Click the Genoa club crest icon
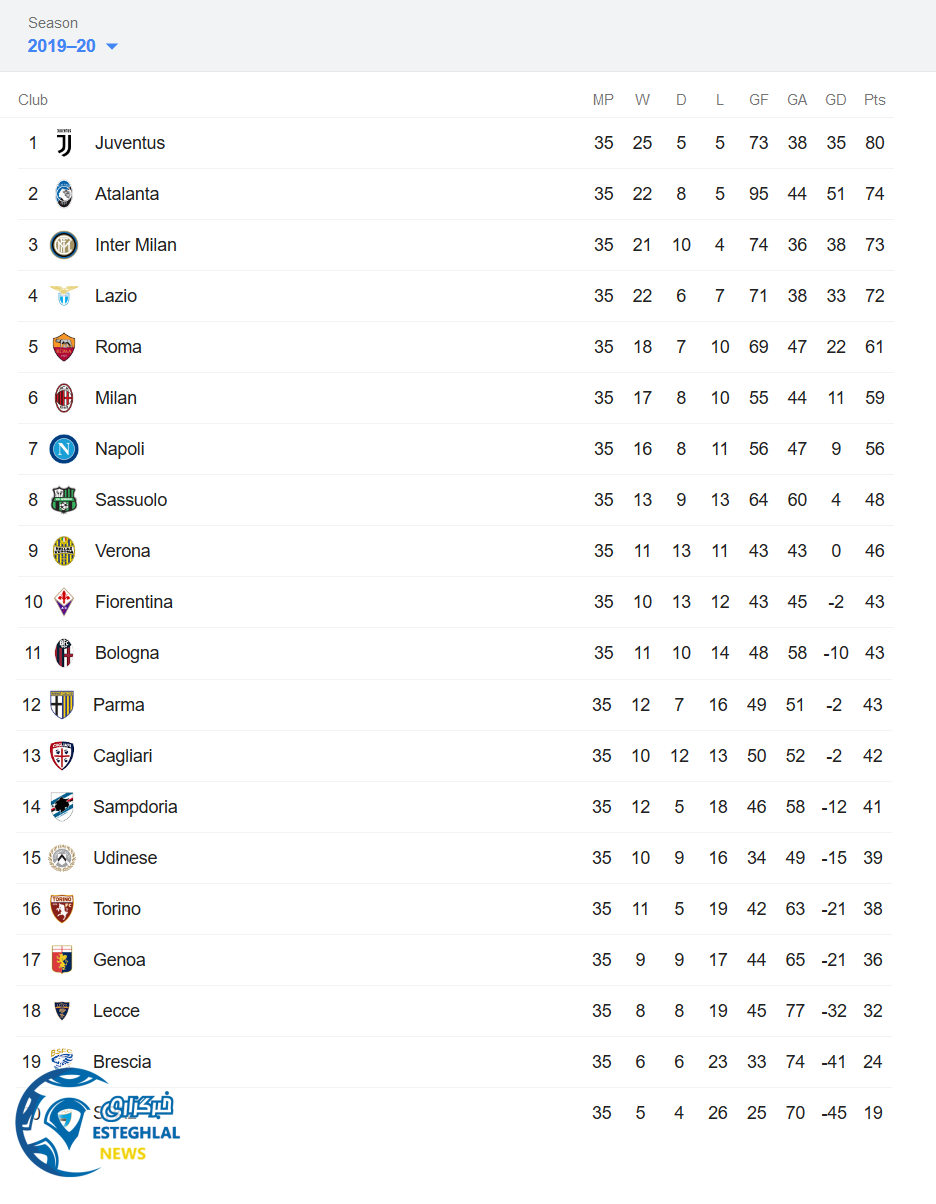 (62, 960)
